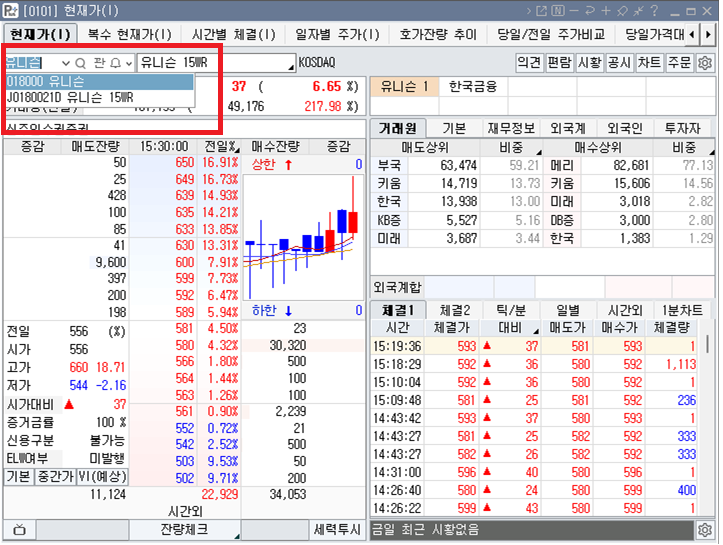Viewport: 723px width, 545px height.
Task: Click the 잔량체크 button
Action: [x=184, y=530]
